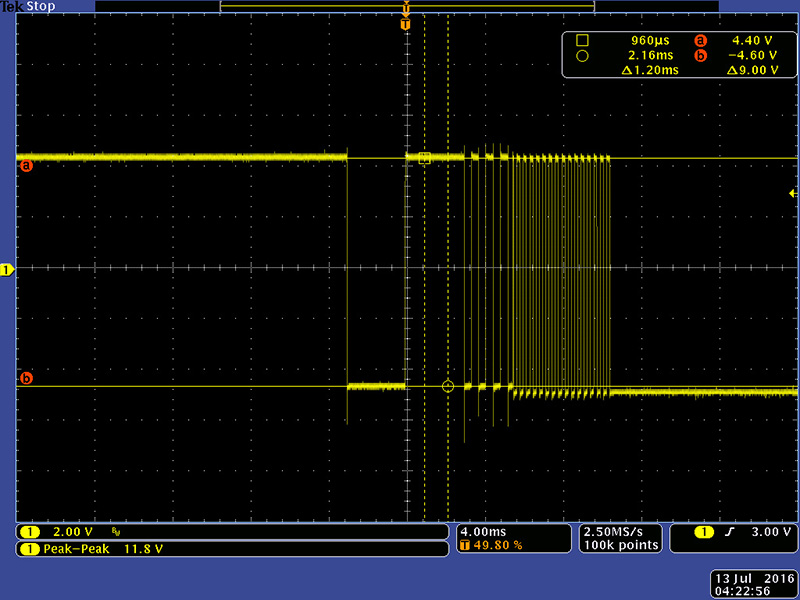Click square vertical cursor marker on waveform
This screenshot has width=800, height=600.
tap(424, 158)
